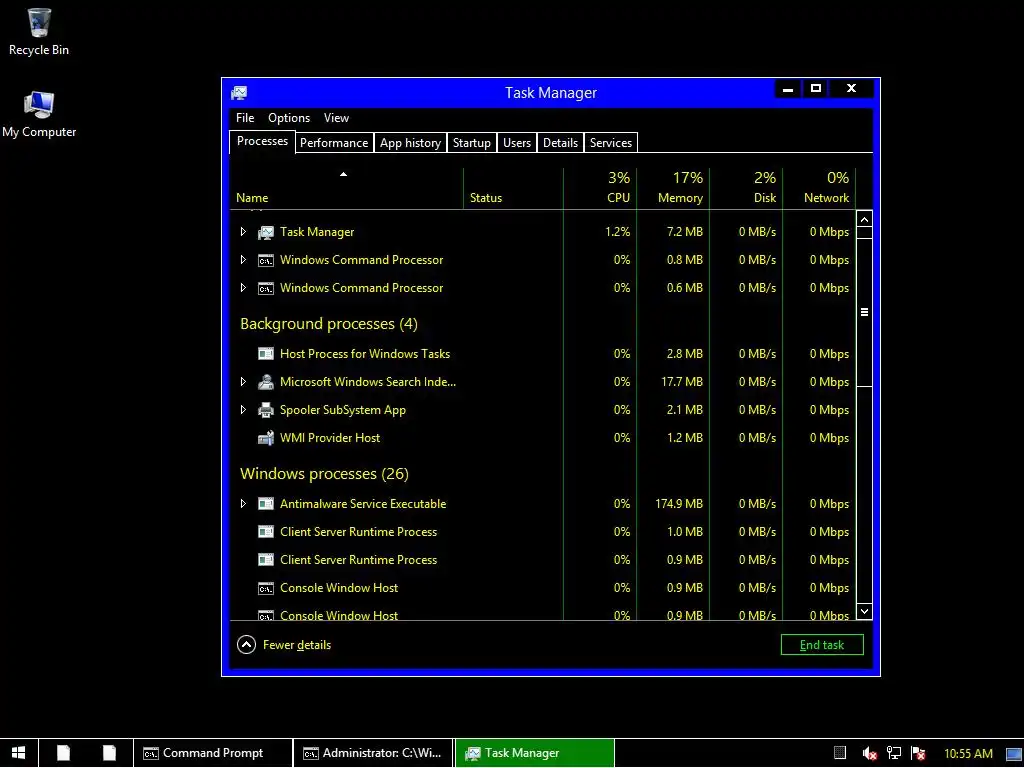Image resolution: width=1024 pixels, height=768 pixels.
Task: Click the Task Manager title bar icon
Action: [x=239, y=93]
